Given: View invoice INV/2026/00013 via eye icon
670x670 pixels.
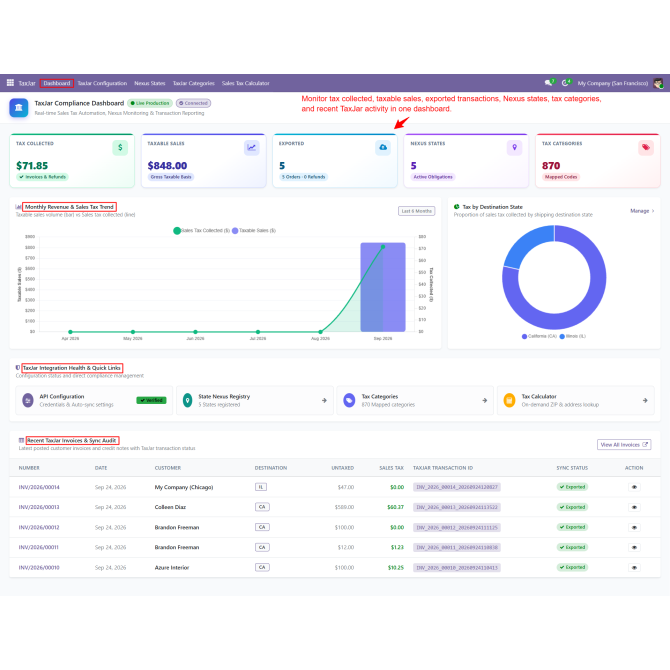Looking at the screenshot, I should 634,507.
